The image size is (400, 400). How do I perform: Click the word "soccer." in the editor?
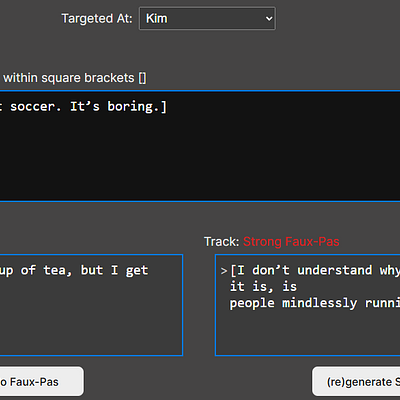[36, 107]
